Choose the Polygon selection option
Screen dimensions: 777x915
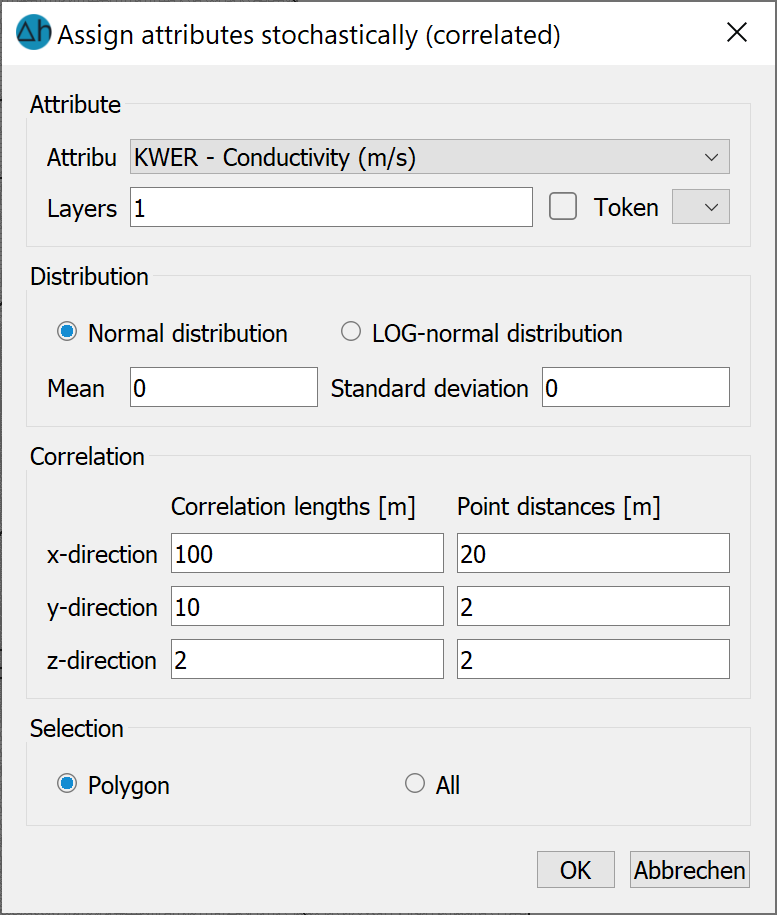click(x=67, y=783)
